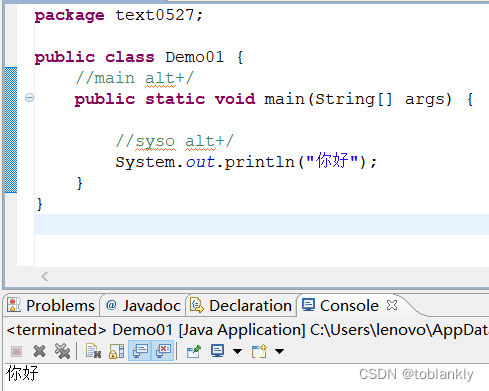Click Remove Launch gray X icon

pyautogui.click(x=39, y=351)
